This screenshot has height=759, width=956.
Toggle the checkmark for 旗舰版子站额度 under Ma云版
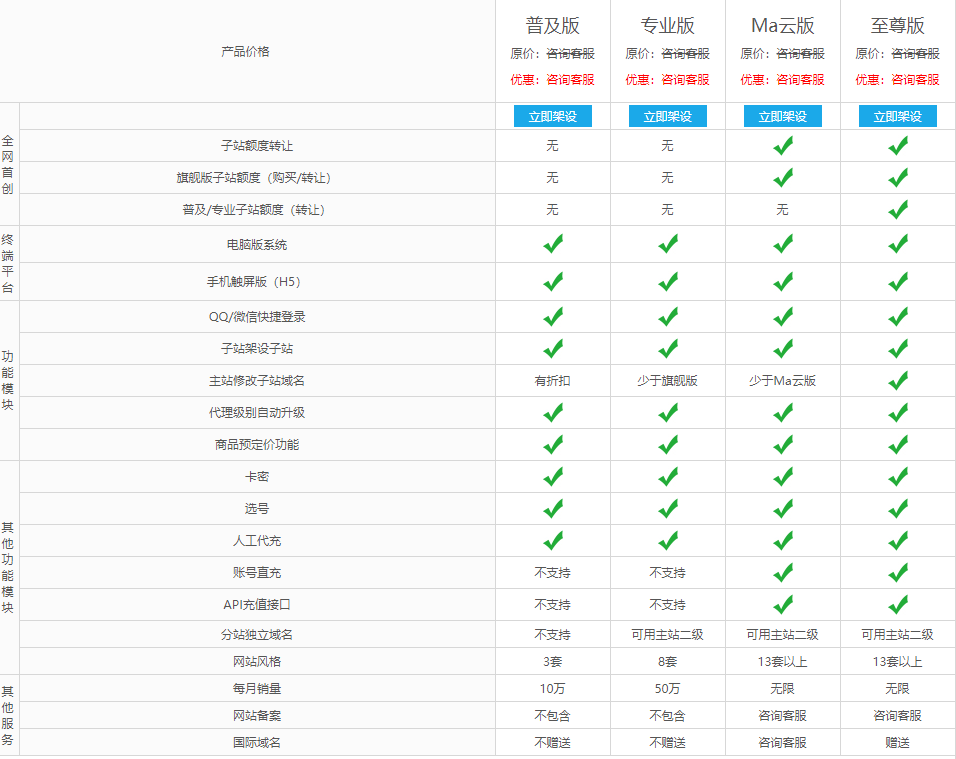(783, 178)
